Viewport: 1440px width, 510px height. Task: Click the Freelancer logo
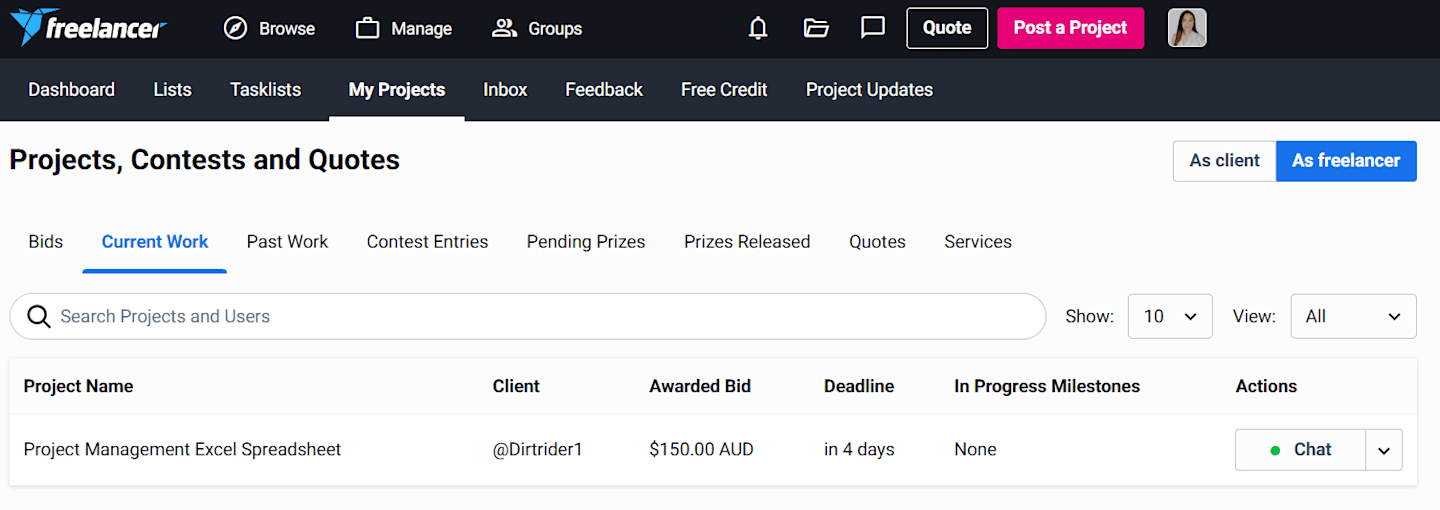click(88, 28)
